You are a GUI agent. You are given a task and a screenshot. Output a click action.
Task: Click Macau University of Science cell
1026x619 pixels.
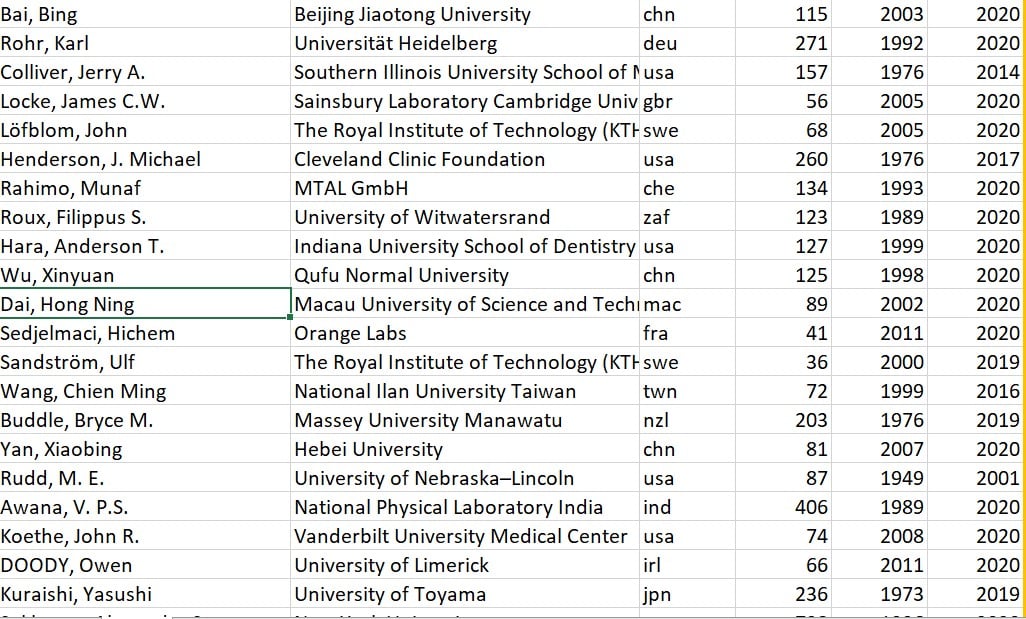click(465, 304)
